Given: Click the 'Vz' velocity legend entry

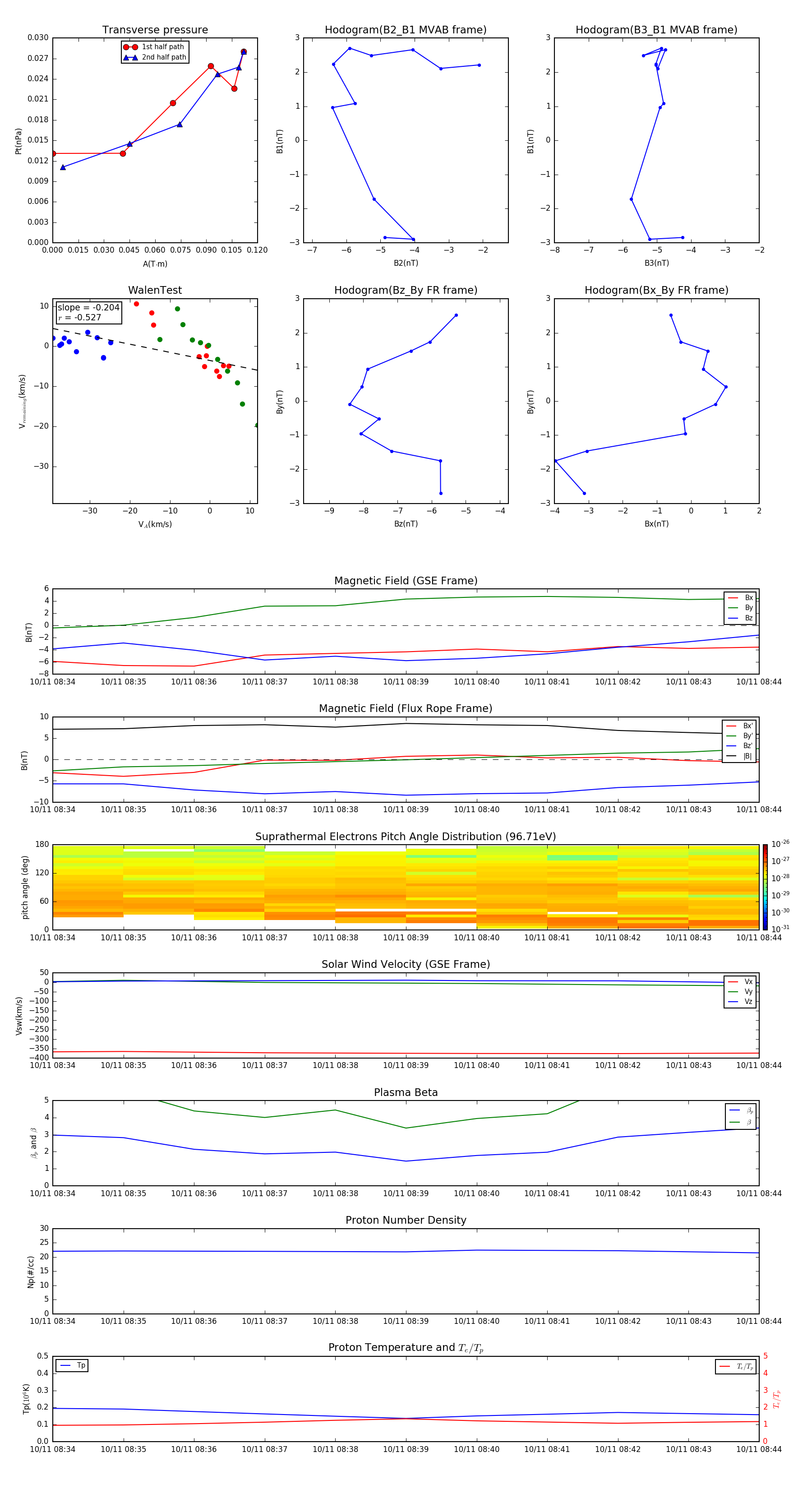Looking at the screenshot, I should pos(740,1001).
